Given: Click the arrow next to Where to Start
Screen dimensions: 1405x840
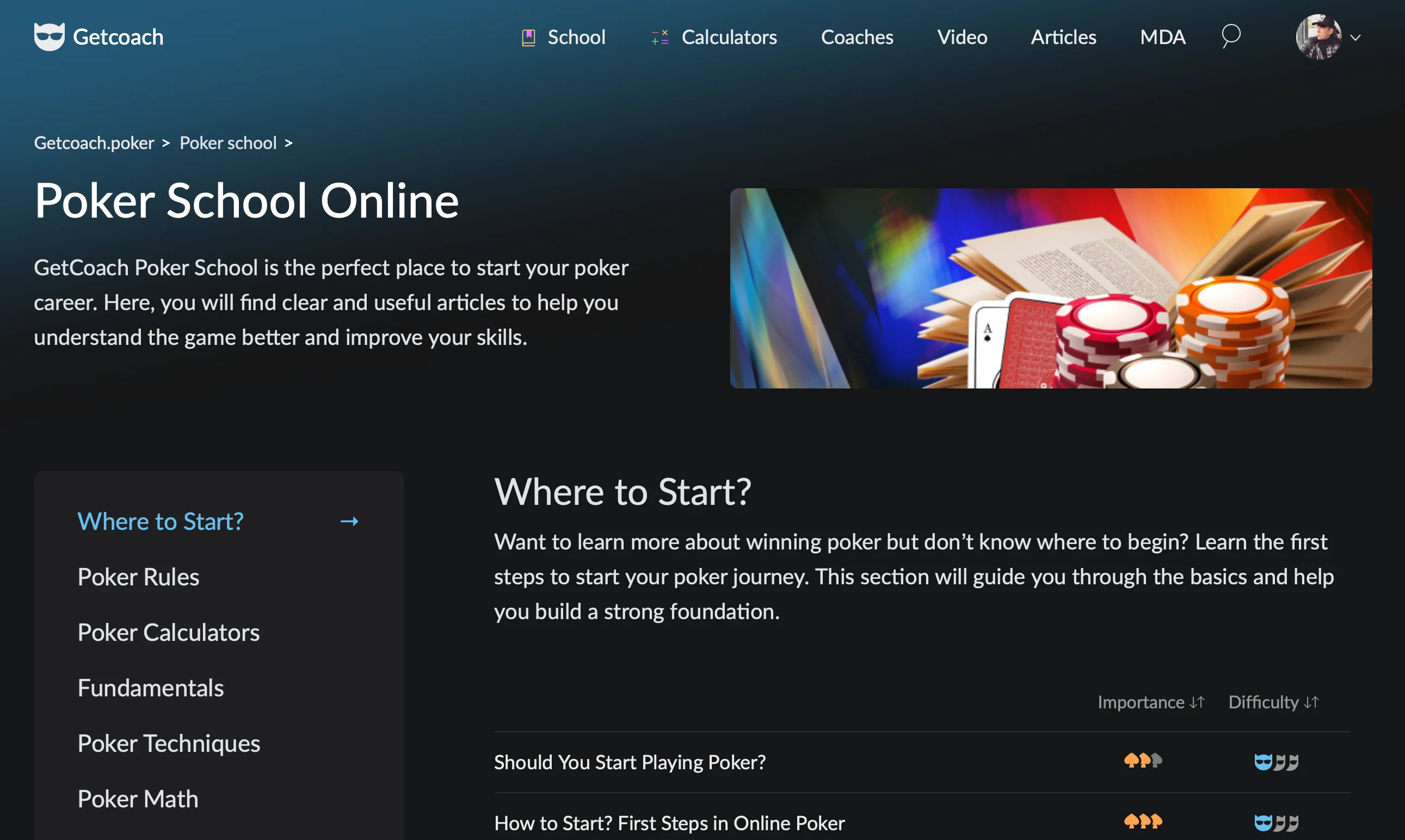Looking at the screenshot, I should point(349,521).
